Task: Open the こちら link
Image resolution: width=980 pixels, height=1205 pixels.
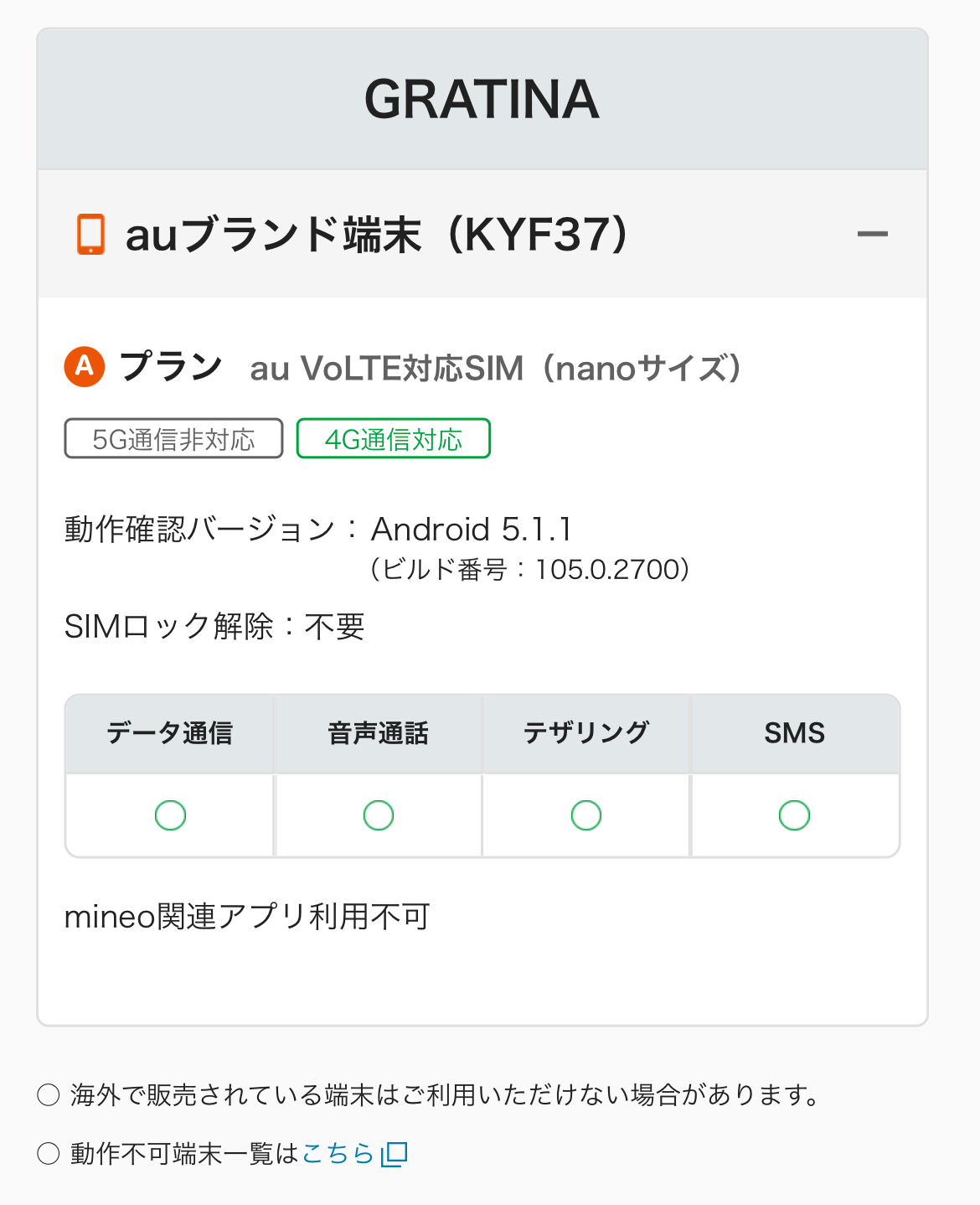Action: tap(338, 1154)
